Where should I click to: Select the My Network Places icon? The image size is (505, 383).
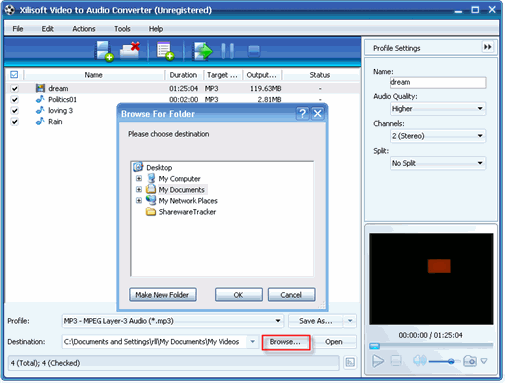(151, 200)
